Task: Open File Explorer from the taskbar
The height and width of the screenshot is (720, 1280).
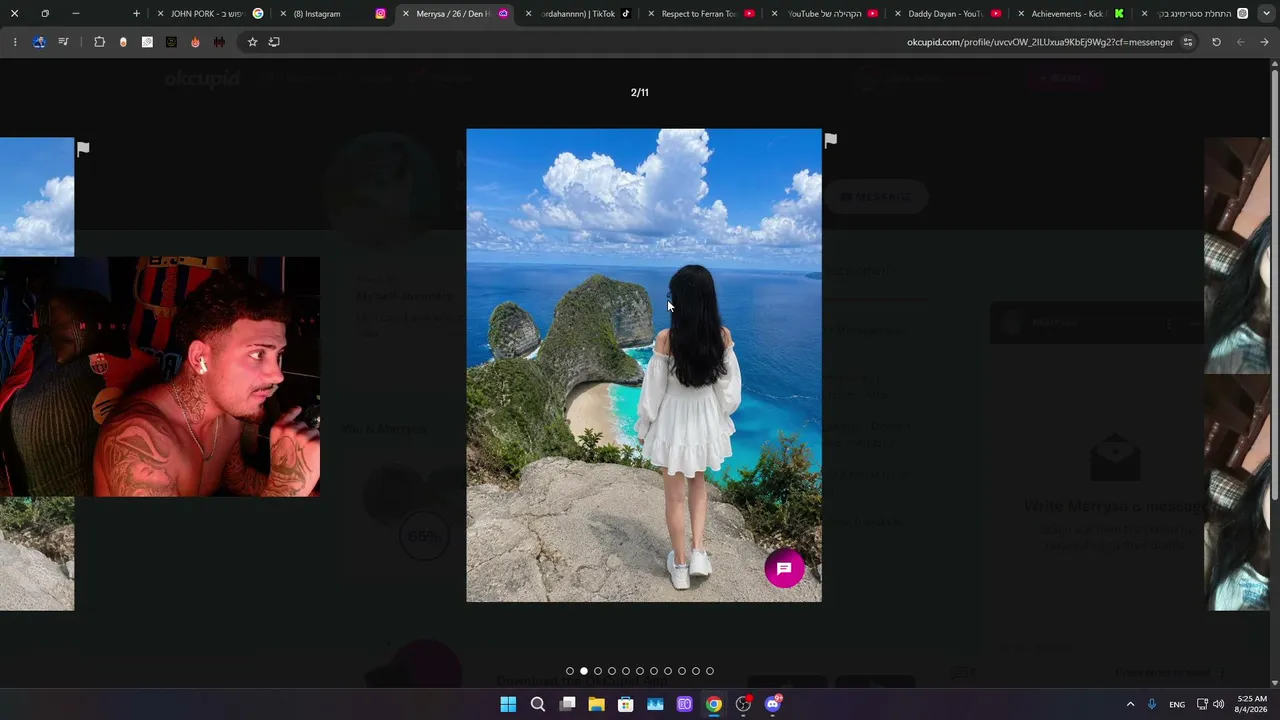Action: (596, 704)
